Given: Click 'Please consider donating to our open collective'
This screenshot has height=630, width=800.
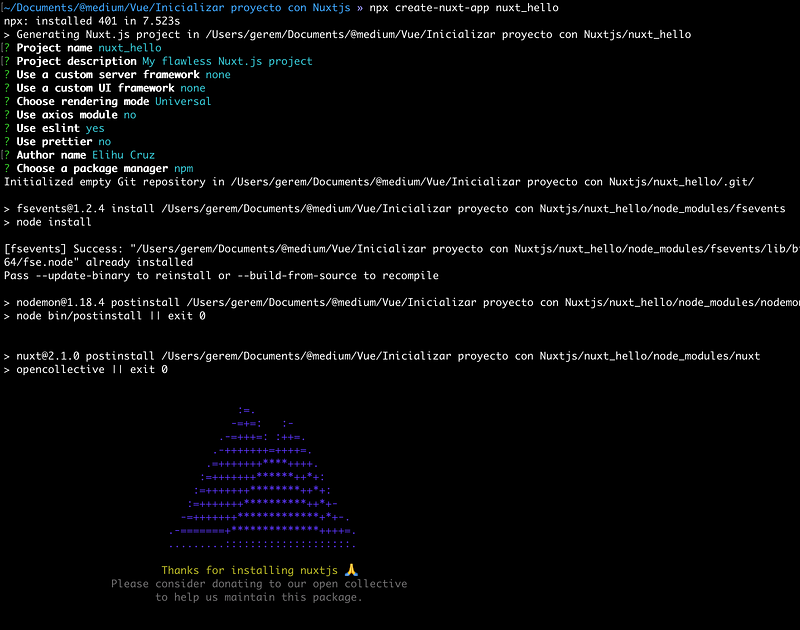Looking at the screenshot, I should pyautogui.click(x=259, y=584).
